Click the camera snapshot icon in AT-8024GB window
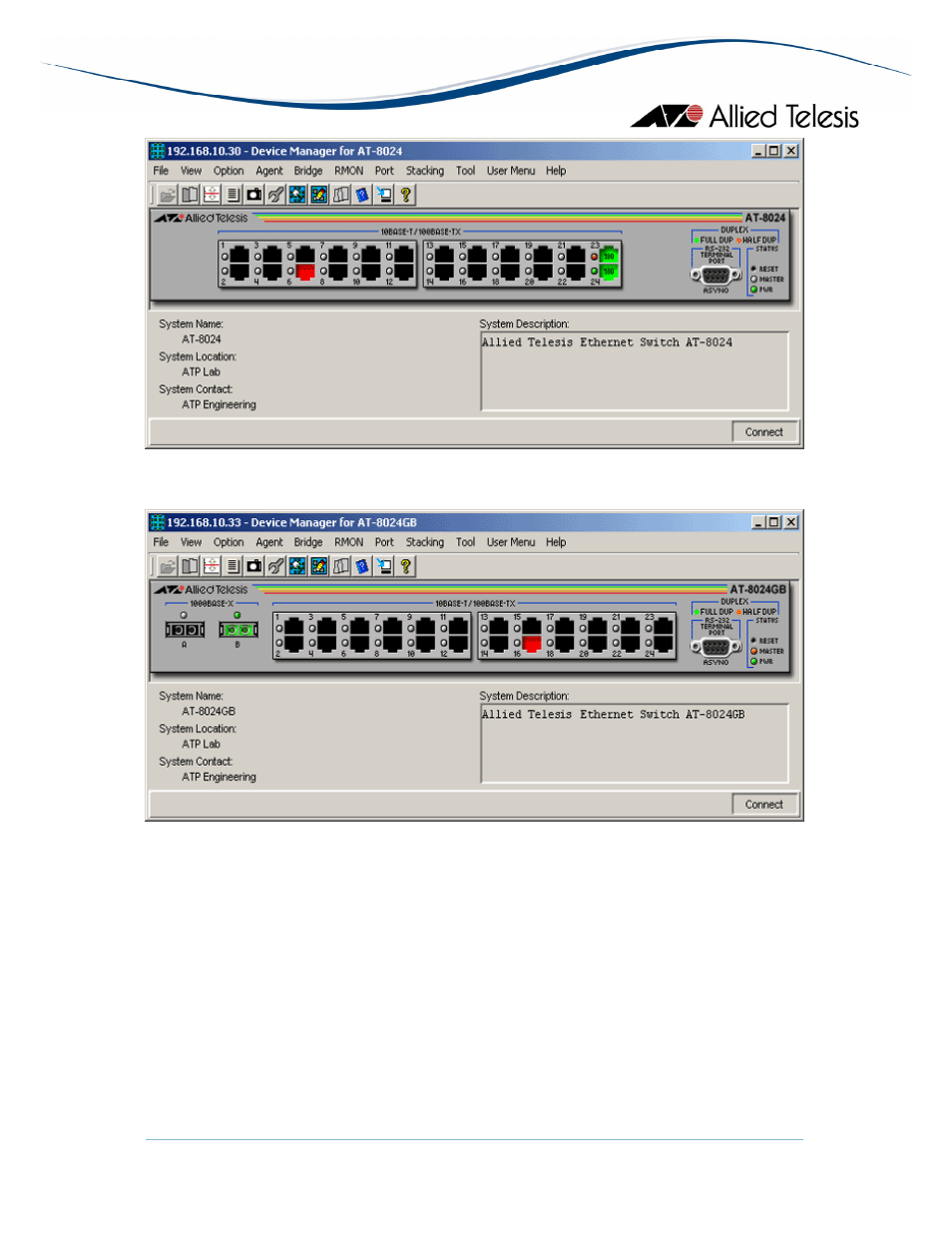The width and height of the screenshot is (952, 1233). (254, 566)
